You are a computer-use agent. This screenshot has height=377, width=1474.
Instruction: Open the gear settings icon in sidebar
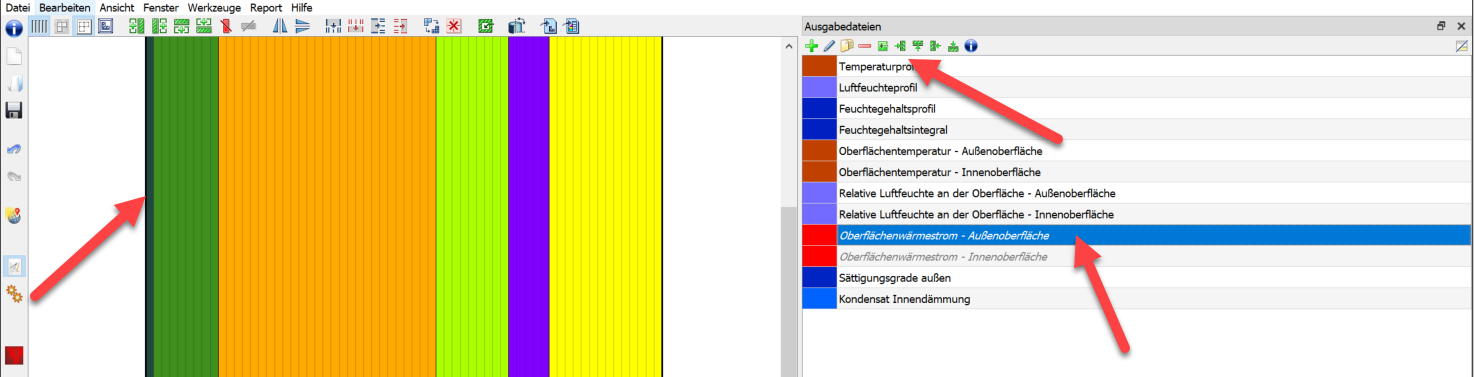14,293
